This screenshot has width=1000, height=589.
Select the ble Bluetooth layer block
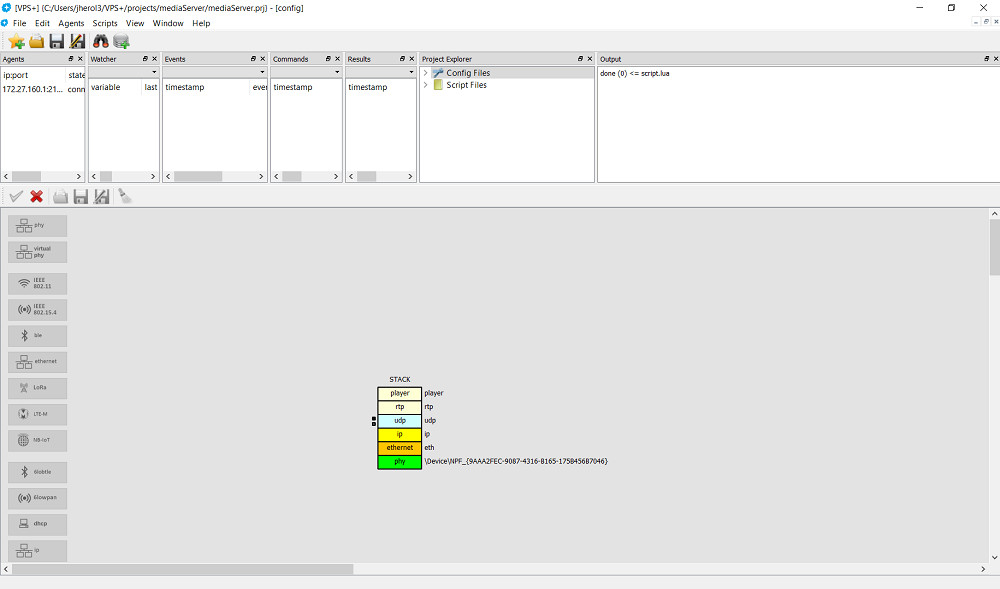pyautogui.click(x=38, y=336)
